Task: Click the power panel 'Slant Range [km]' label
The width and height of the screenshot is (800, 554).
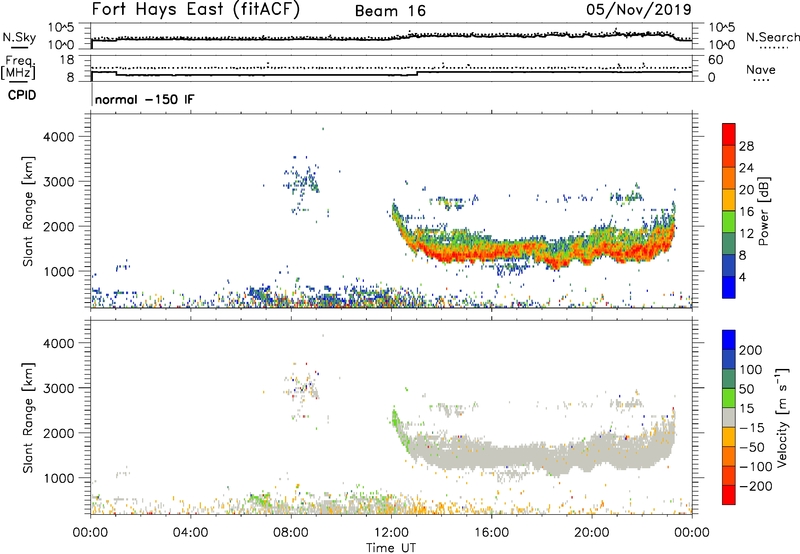Action: tap(28, 211)
